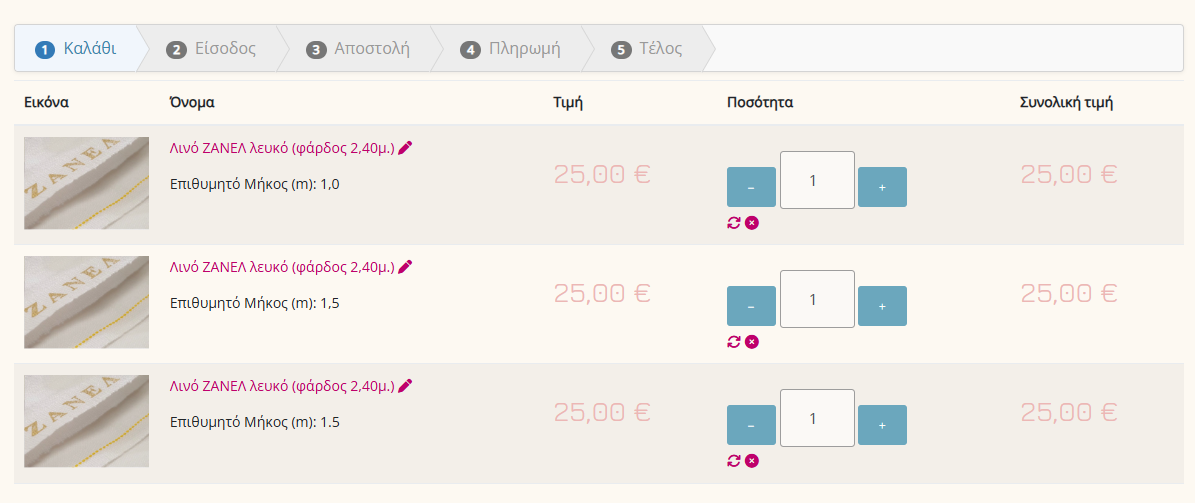
Task: Click the pencil edit icon in the first cart row
Action: 405,148
